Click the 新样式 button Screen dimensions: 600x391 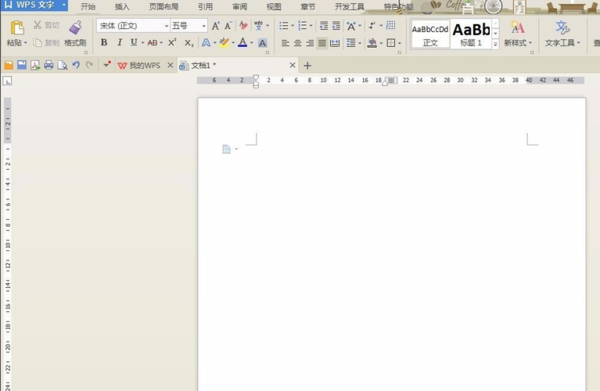click(518, 34)
